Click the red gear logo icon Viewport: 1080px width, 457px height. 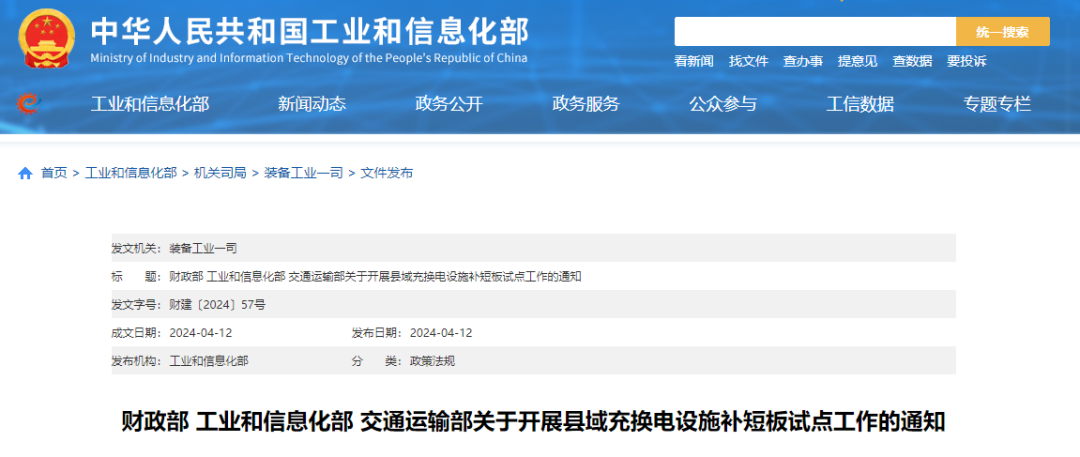28,104
